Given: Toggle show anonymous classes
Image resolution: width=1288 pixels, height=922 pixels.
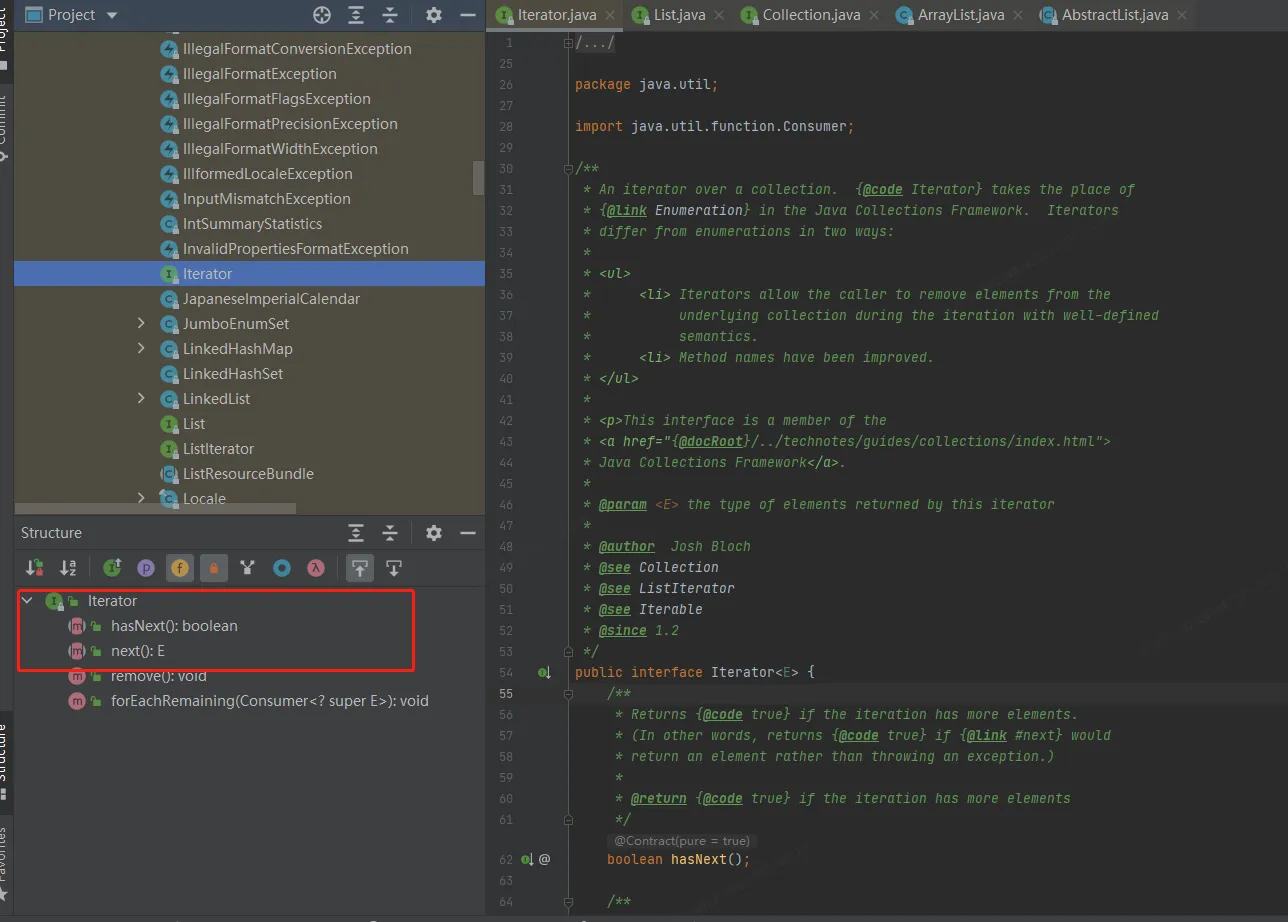Looking at the screenshot, I should click(282, 568).
